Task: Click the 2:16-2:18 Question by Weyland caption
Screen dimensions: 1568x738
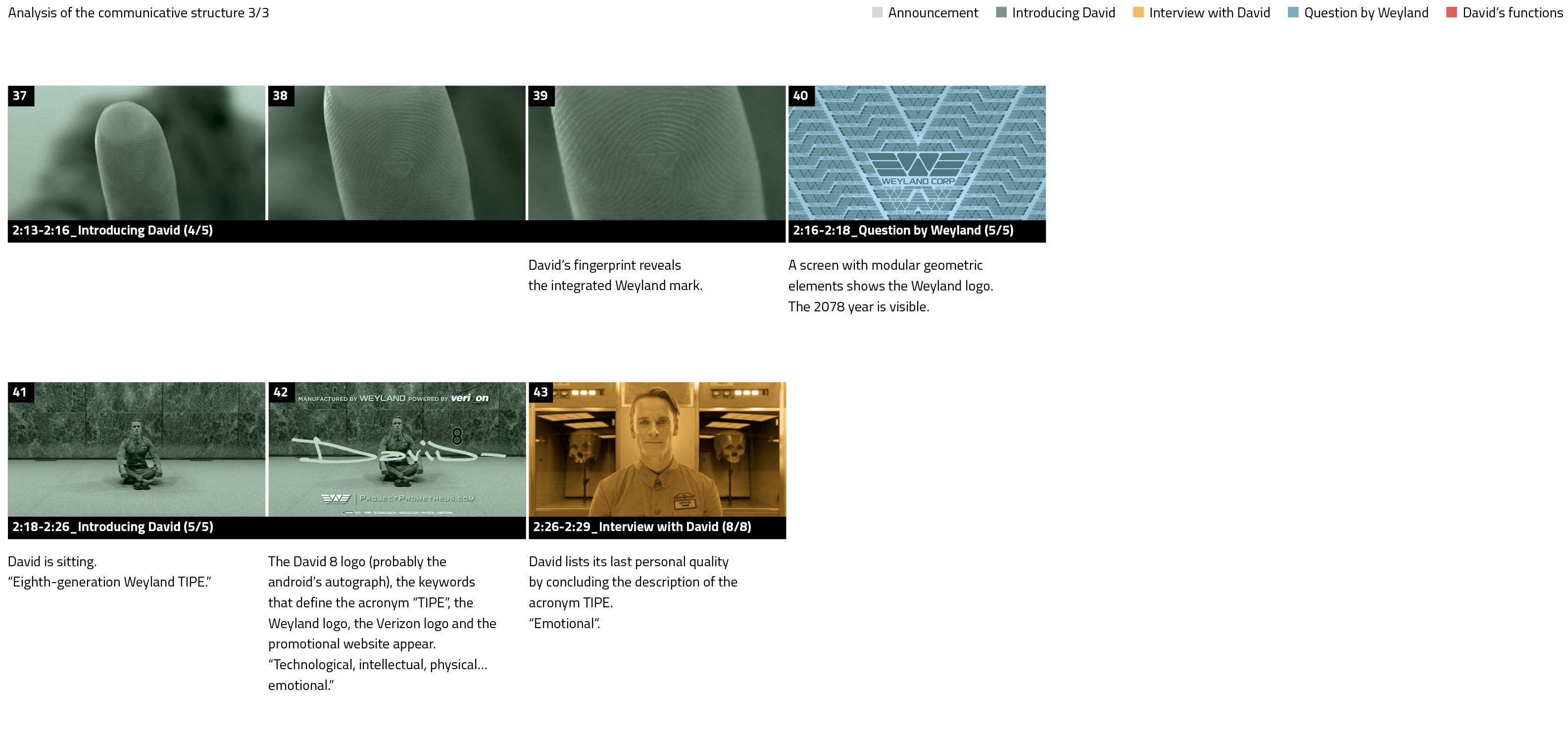Action: click(903, 231)
